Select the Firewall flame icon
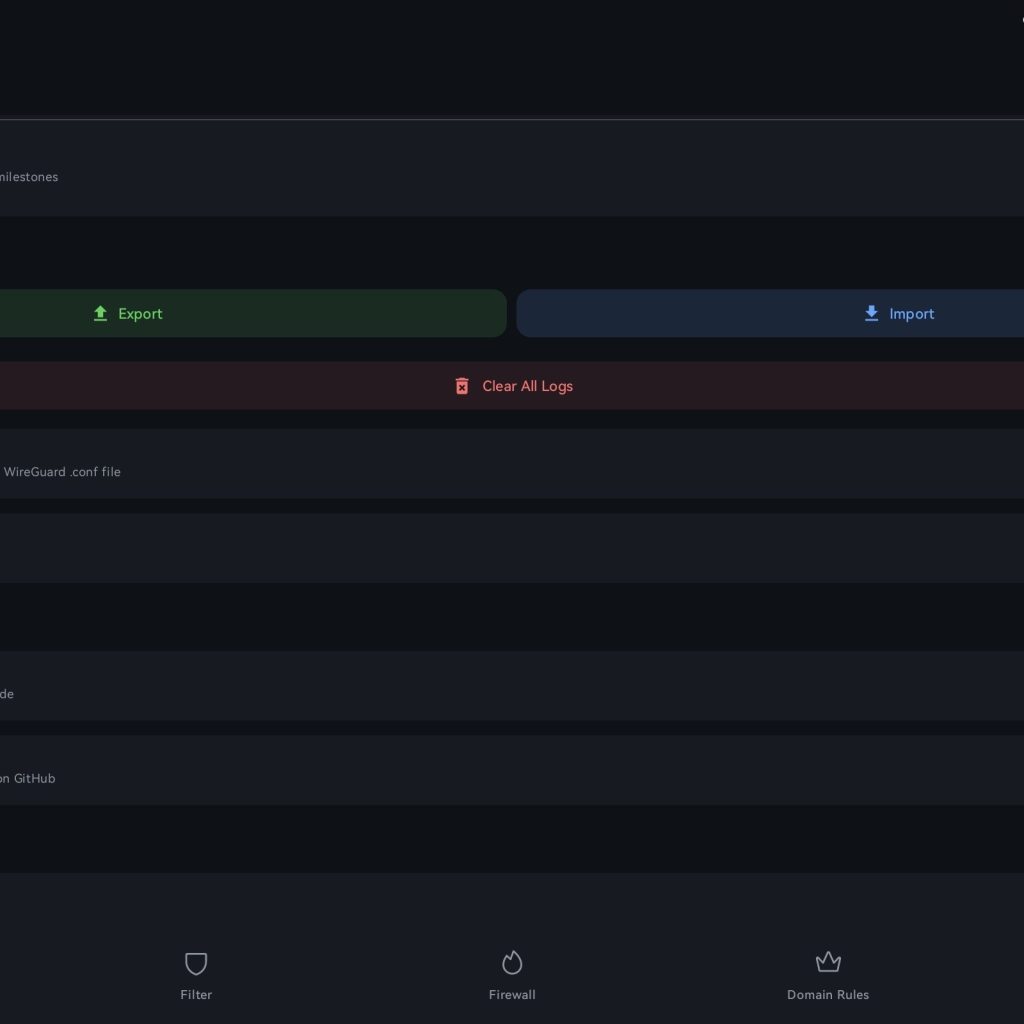Image resolution: width=1024 pixels, height=1024 pixels. [x=512, y=963]
